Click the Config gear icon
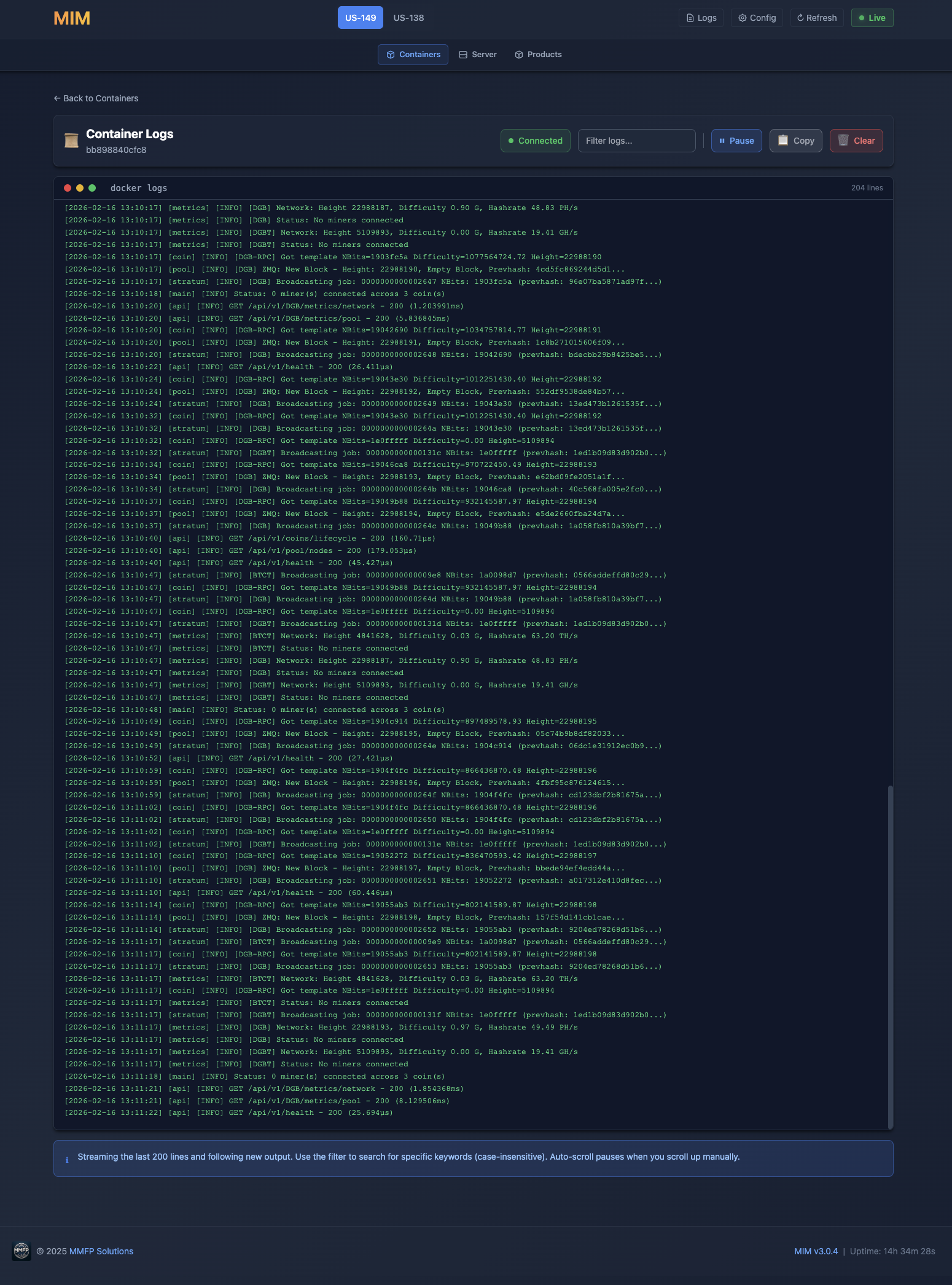 point(743,18)
